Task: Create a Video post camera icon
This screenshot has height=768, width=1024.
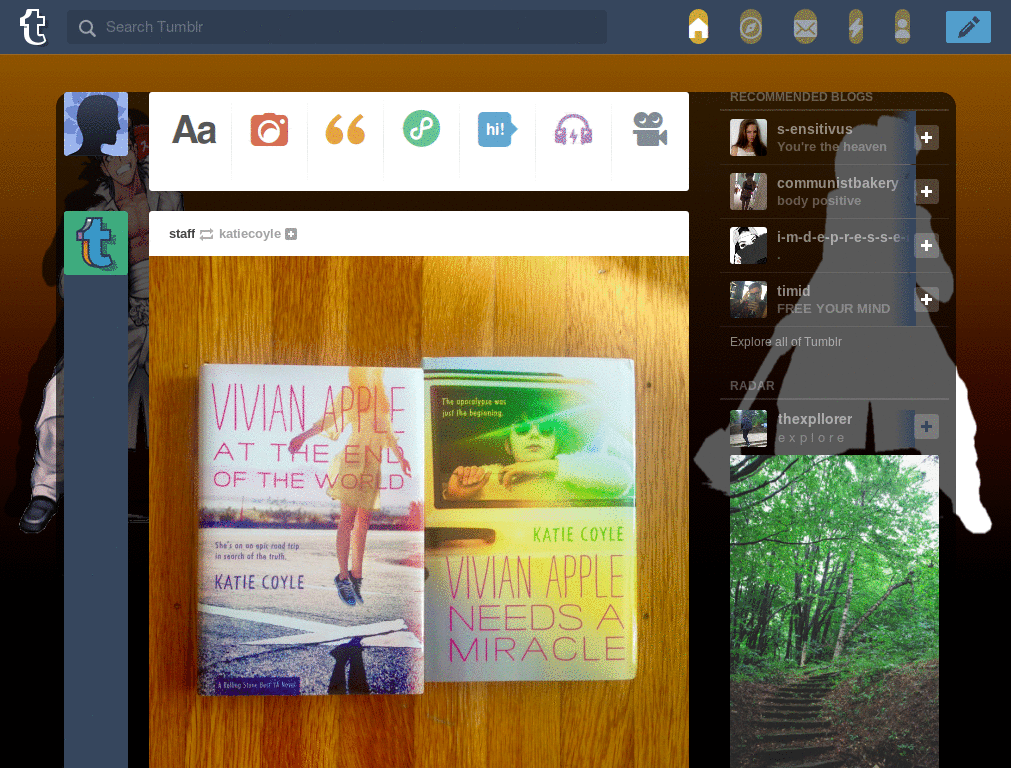Action: click(x=650, y=129)
